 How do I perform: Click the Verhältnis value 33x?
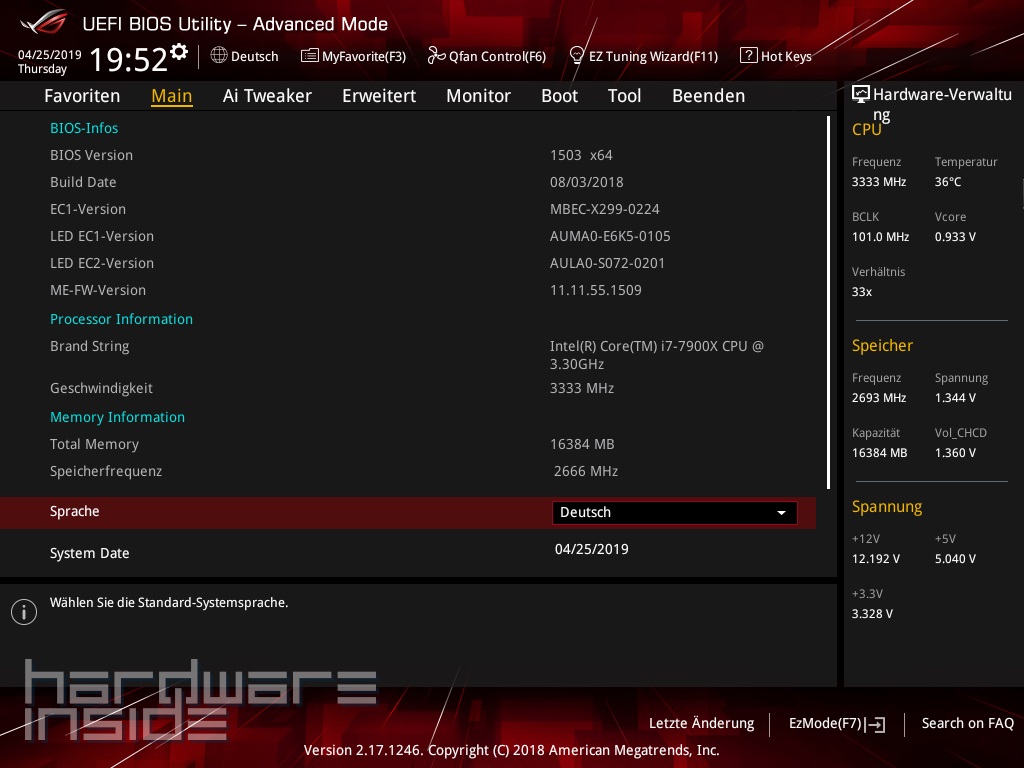click(x=862, y=292)
